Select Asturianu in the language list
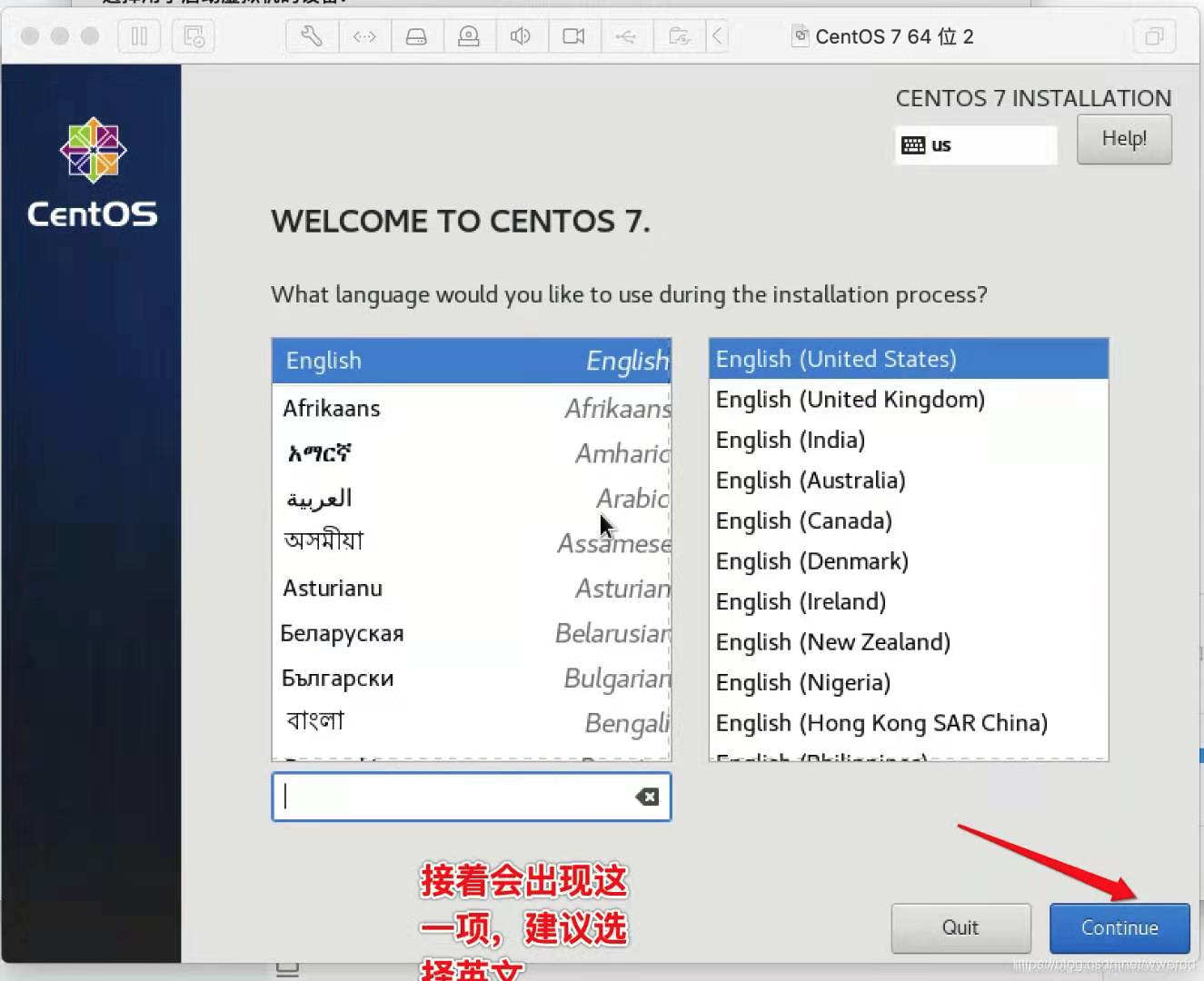 coord(472,588)
